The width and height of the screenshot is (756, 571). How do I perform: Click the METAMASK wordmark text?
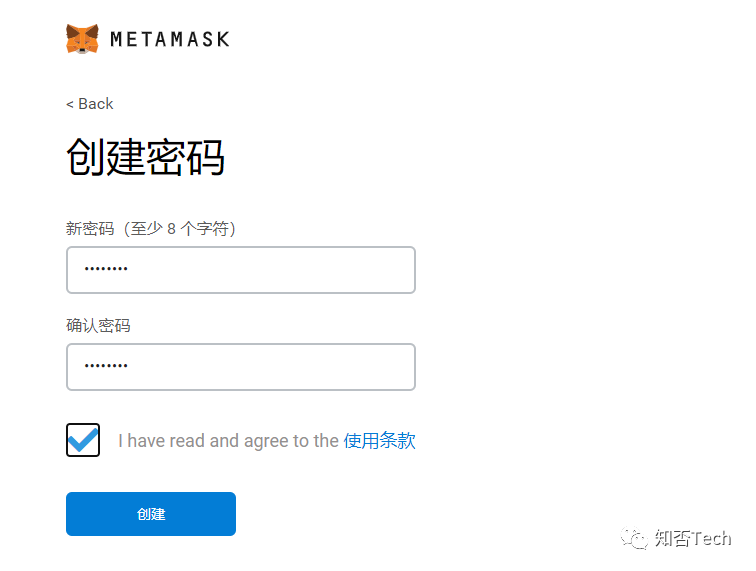click(x=169, y=39)
